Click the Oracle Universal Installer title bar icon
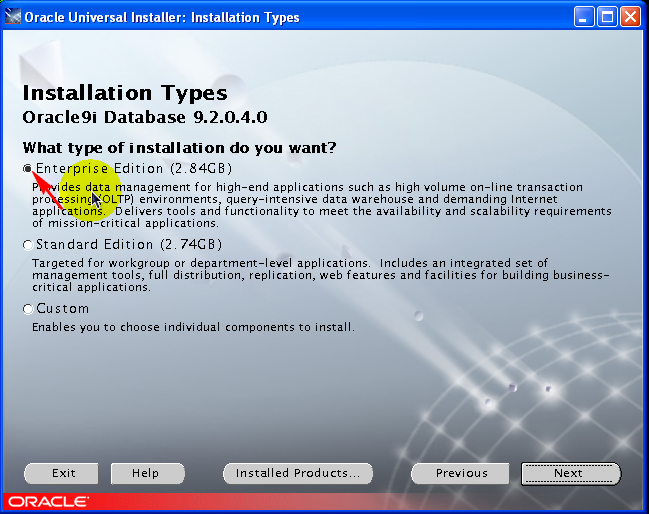The height and width of the screenshot is (514, 649). coord(12,17)
